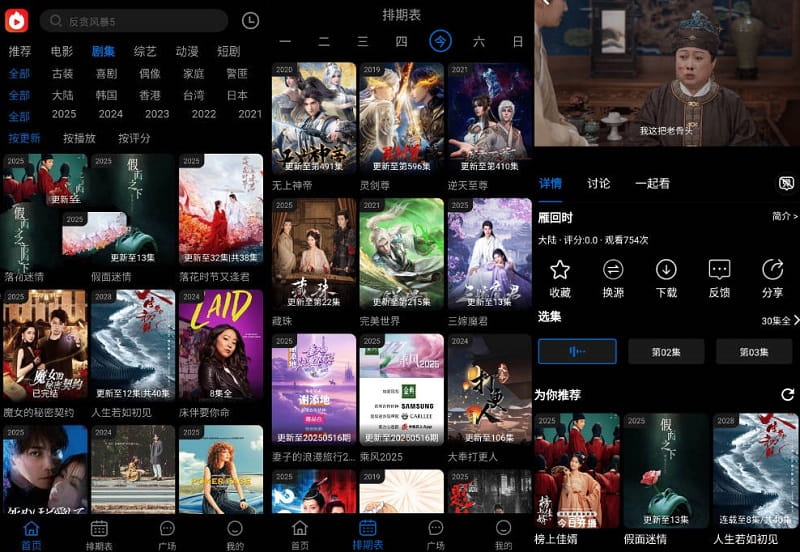The height and width of the screenshot is (552, 800).
Task: Select 剧集 category tab
Action: click(x=103, y=51)
